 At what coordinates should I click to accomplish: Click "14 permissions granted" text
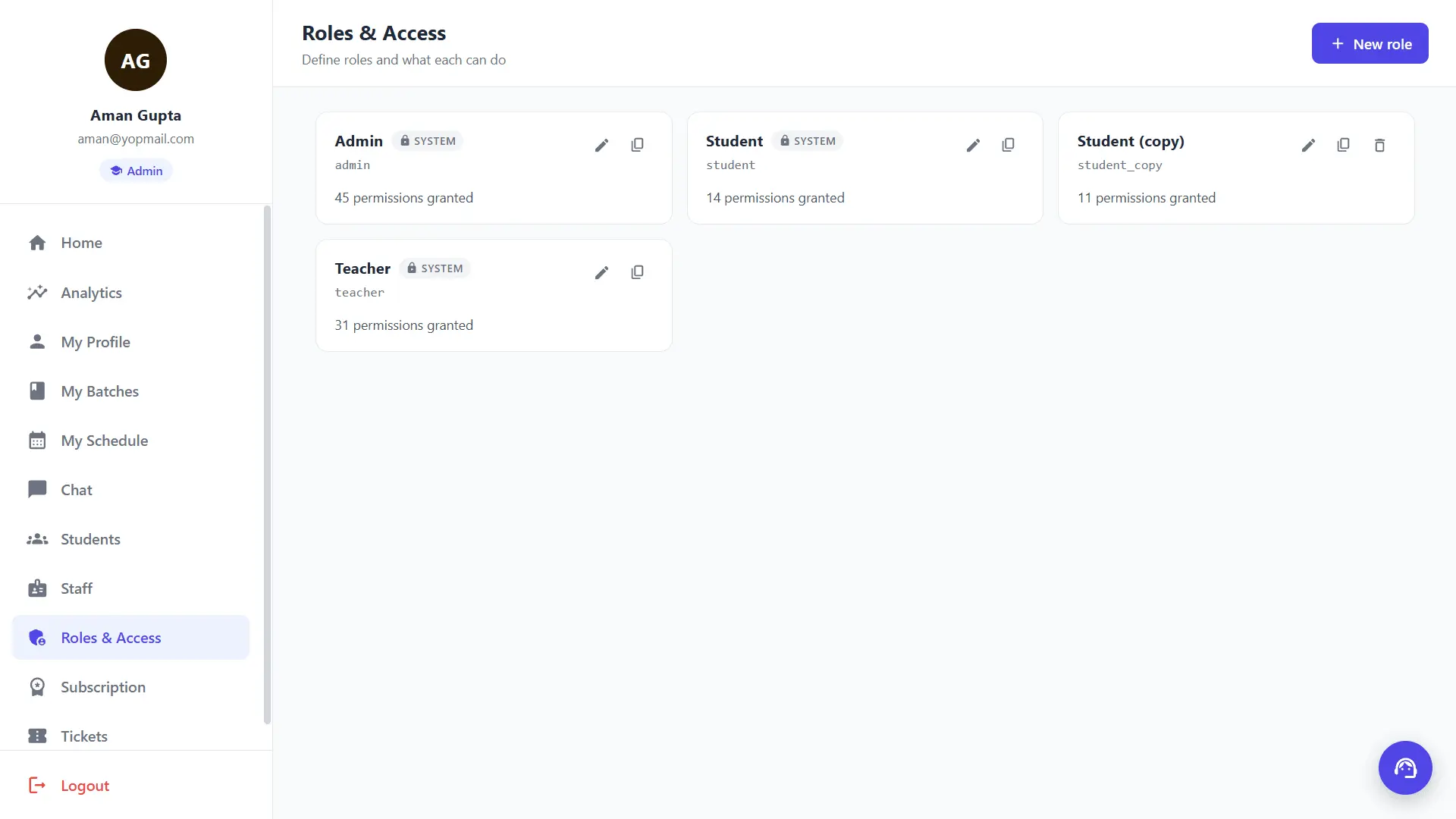click(x=775, y=198)
